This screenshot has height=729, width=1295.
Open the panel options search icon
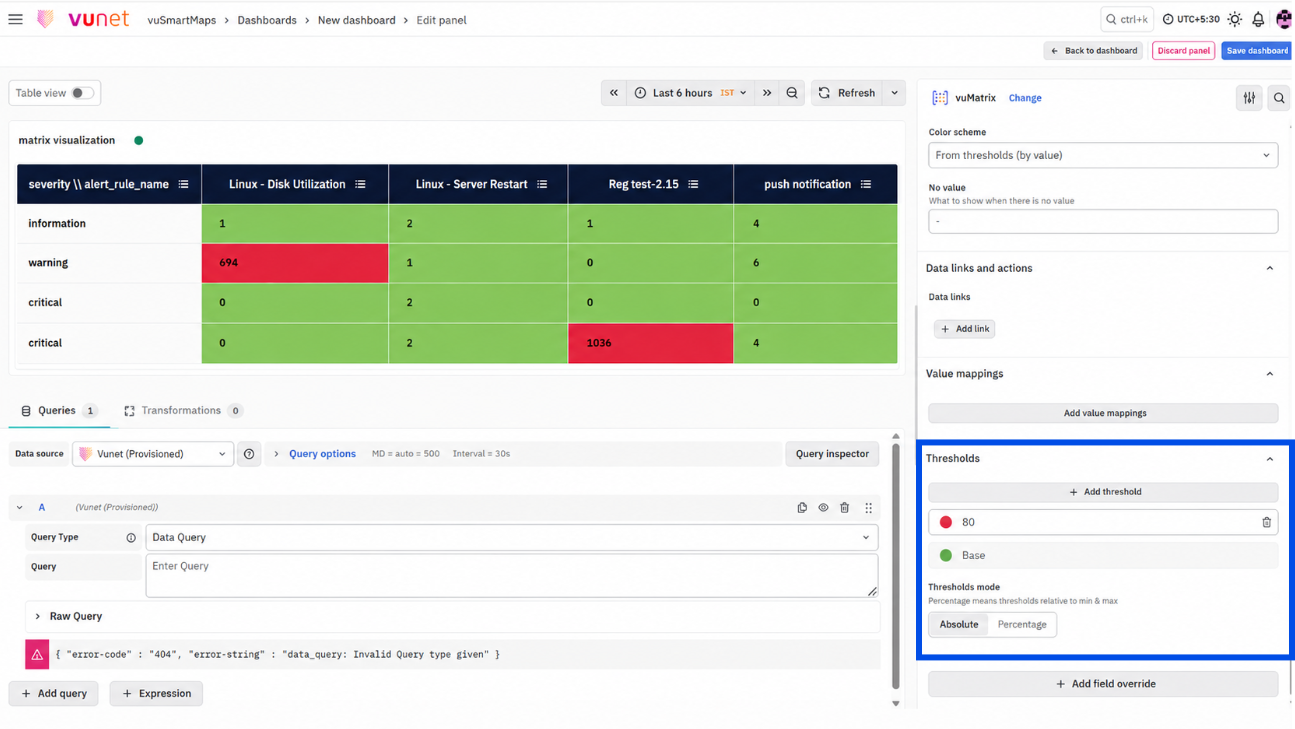point(1279,98)
